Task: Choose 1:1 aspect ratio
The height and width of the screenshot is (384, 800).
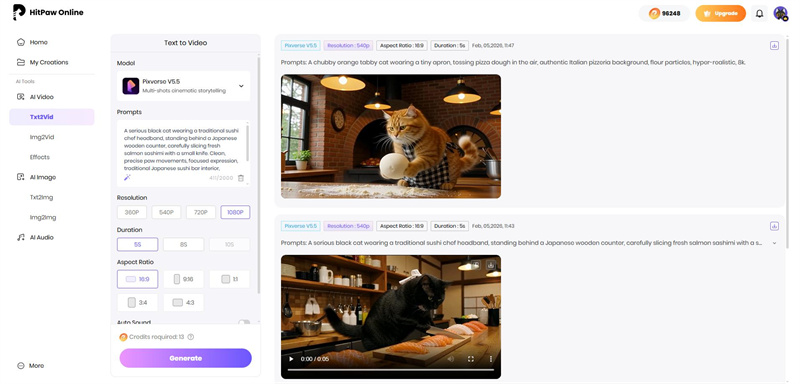Action: pyautogui.click(x=230, y=279)
